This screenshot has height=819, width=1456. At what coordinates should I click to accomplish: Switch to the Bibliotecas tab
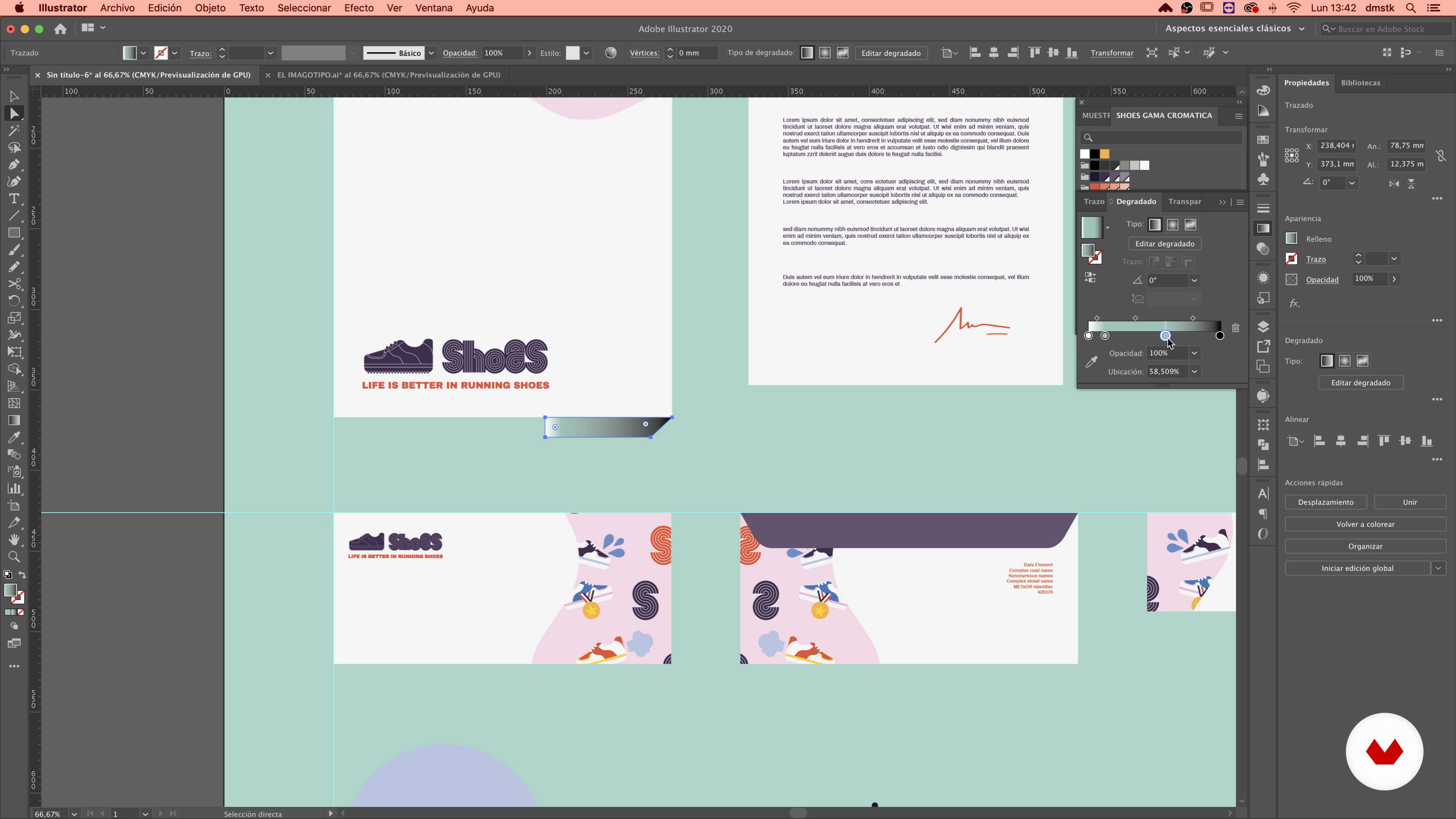(x=1360, y=83)
